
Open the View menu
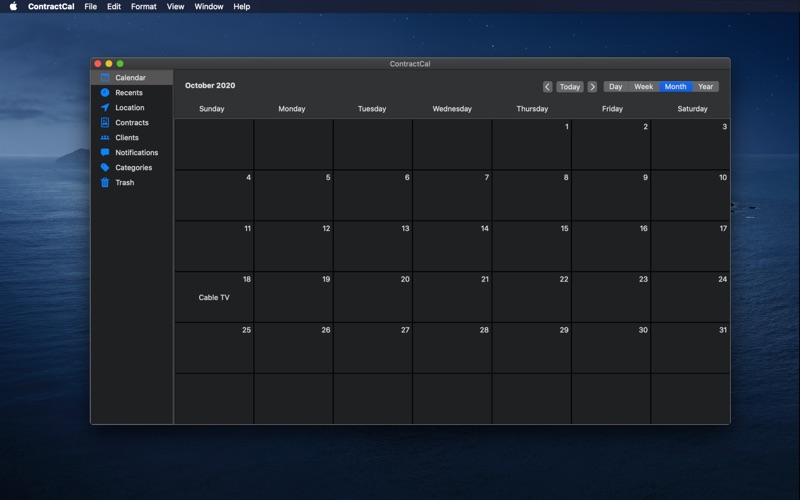pos(175,6)
